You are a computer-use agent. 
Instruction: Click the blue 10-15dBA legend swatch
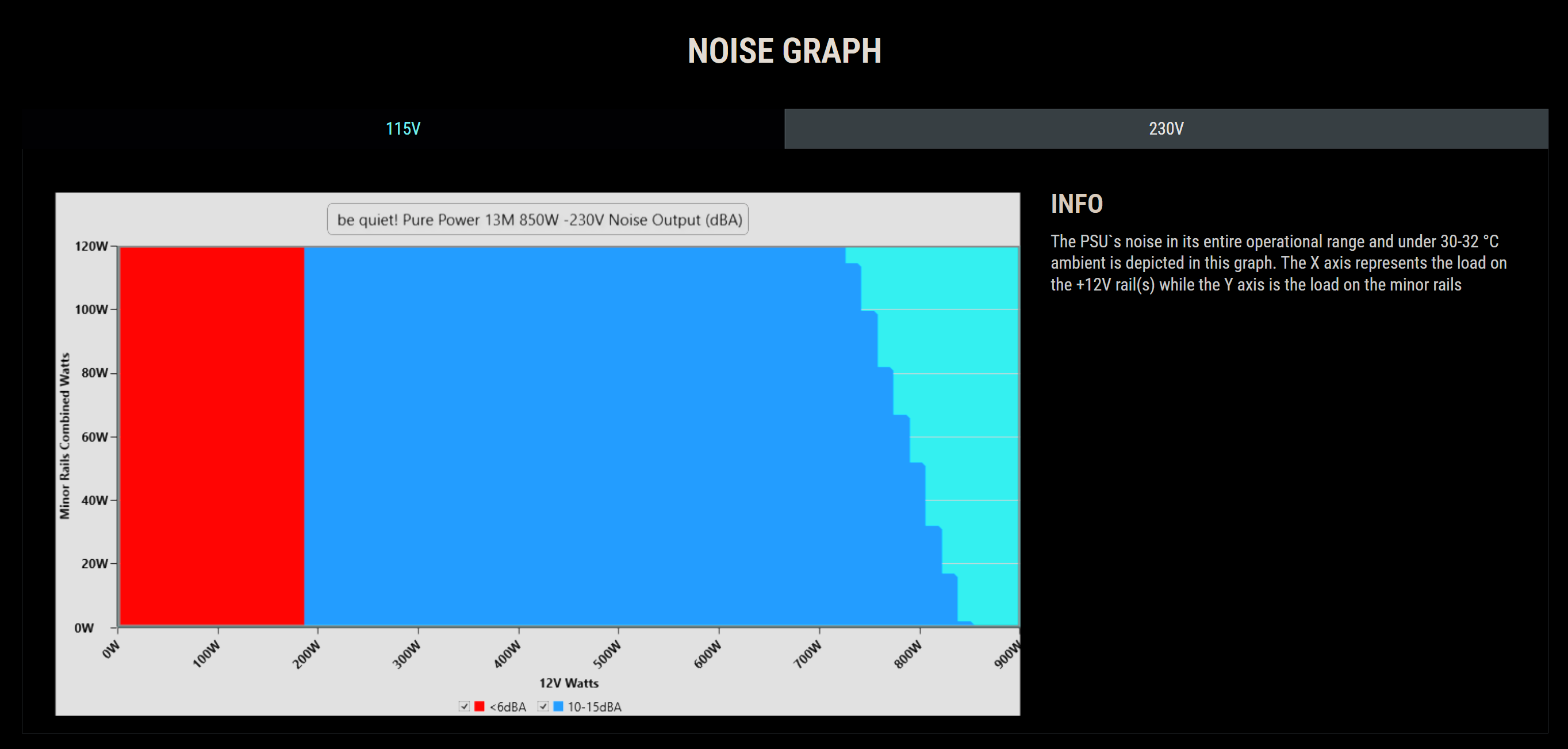(x=558, y=706)
